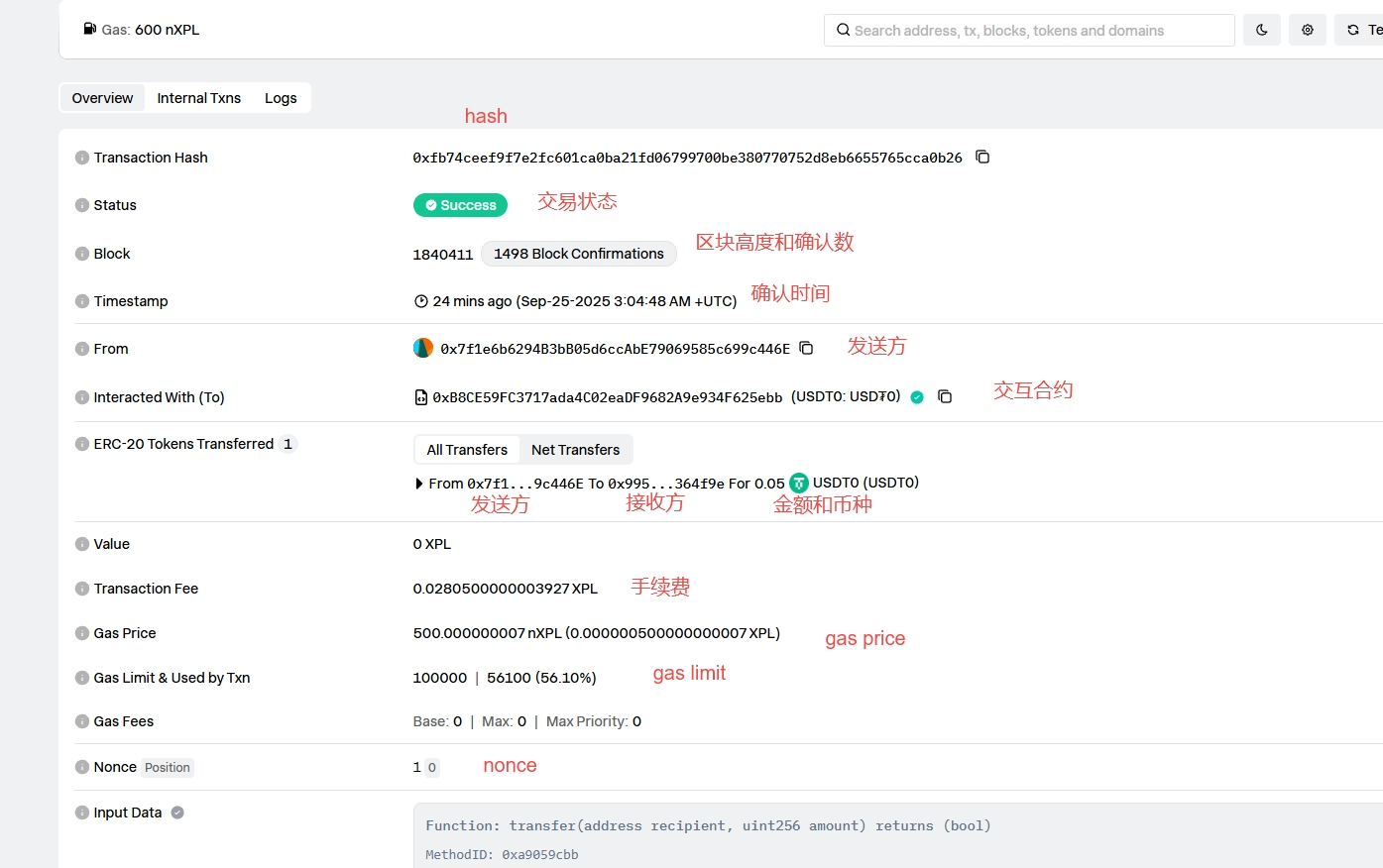Expand the ERC-20 transfer details arrow
The height and width of the screenshot is (868, 1383).
pos(419,484)
